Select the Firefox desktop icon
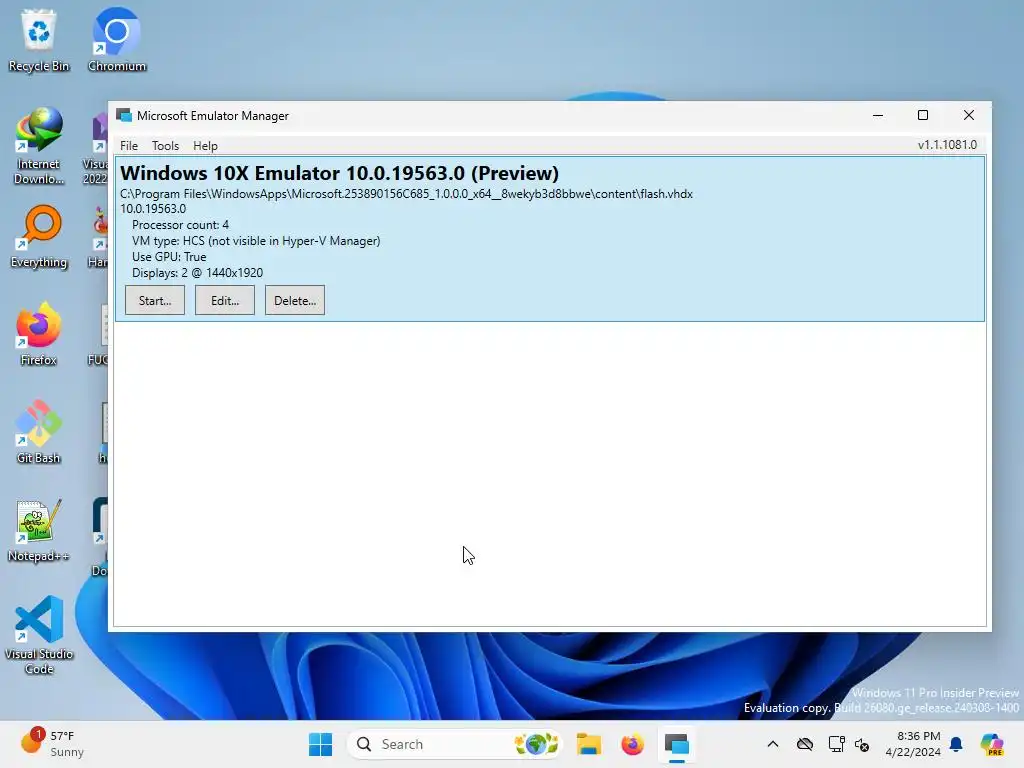The image size is (1024, 768). pos(39,334)
